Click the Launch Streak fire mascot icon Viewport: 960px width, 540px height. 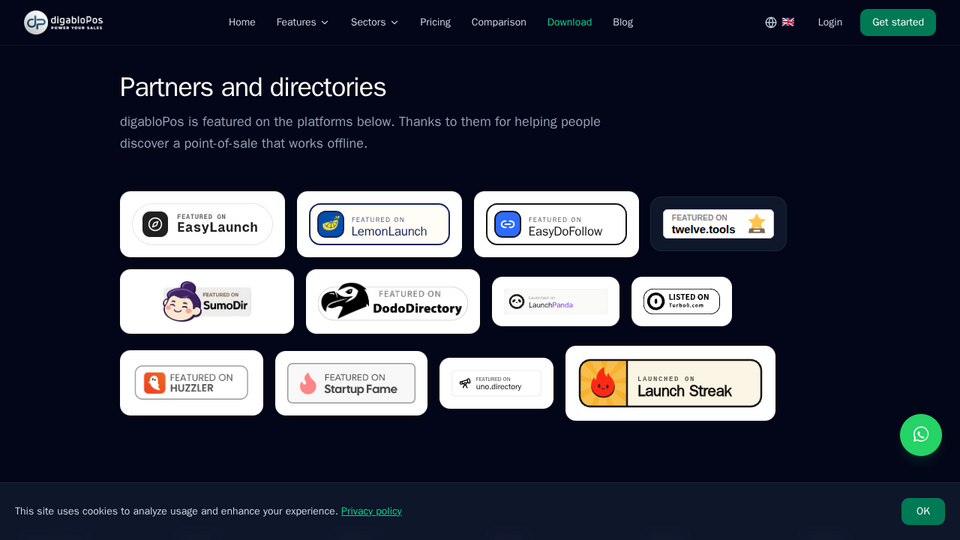[603, 383]
